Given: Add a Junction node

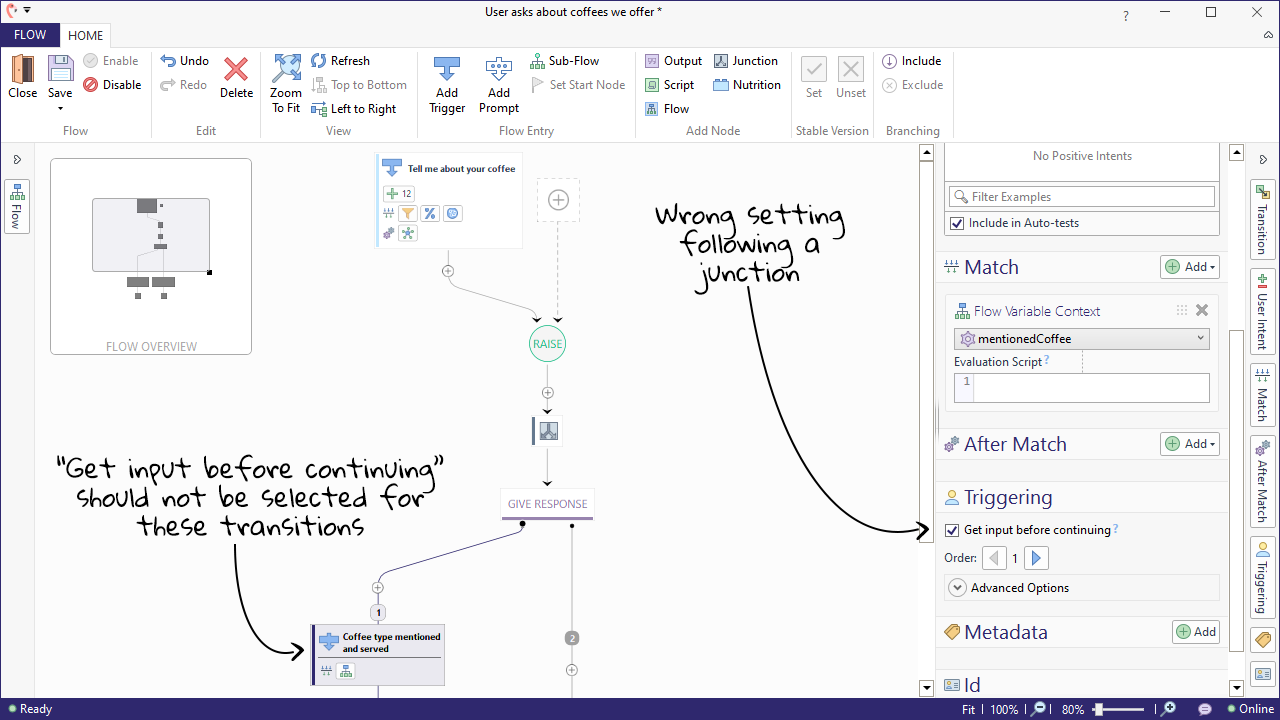Looking at the screenshot, I should coord(746,61).
